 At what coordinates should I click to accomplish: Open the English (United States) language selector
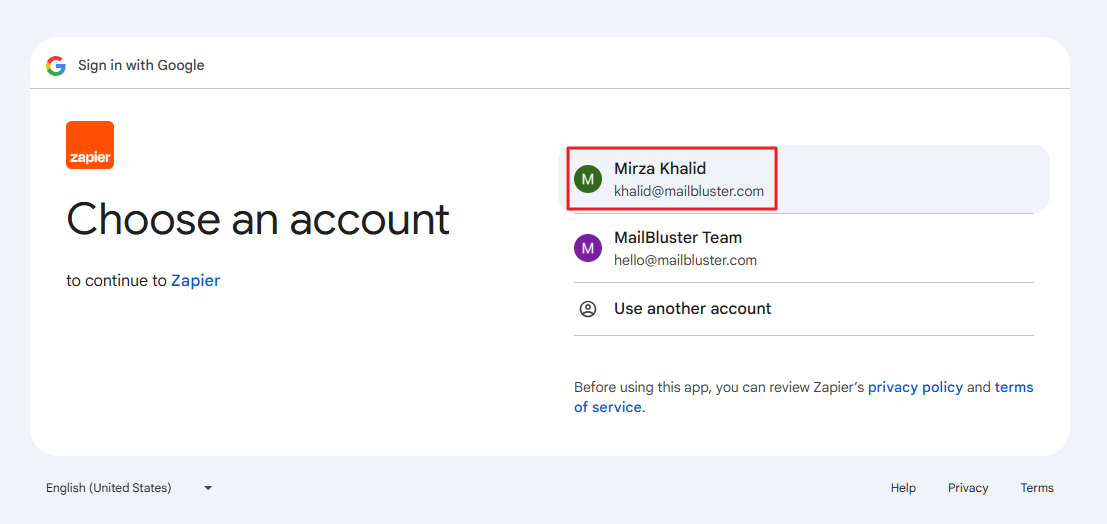coord(109,488)
